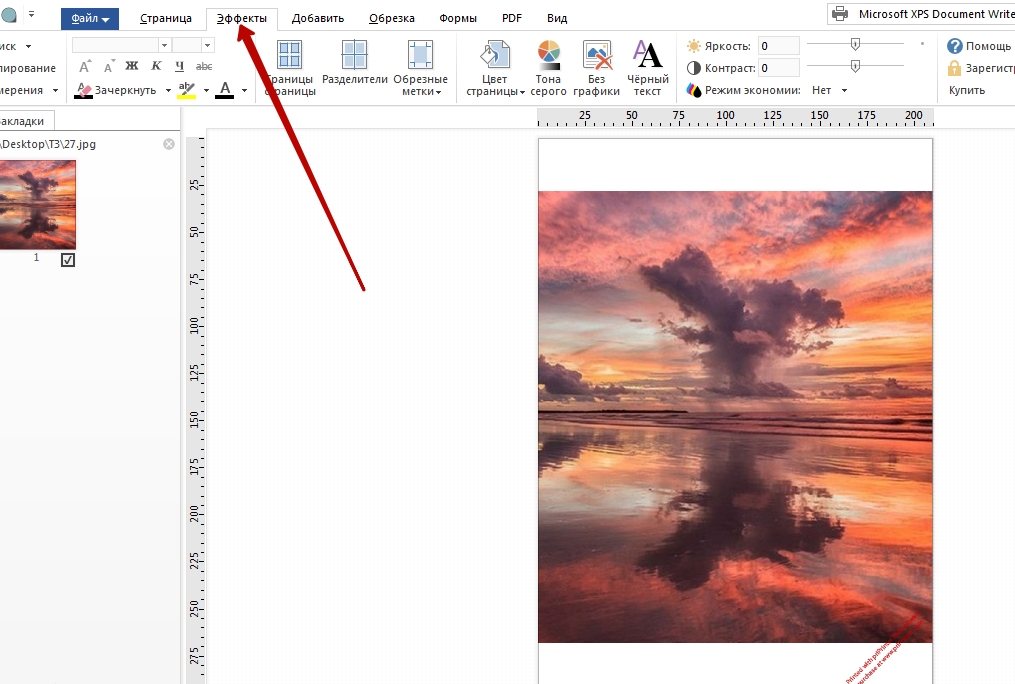Click the increase font size icon
This screenshot has width=1015, height=684.
click(x=85, y=66)
